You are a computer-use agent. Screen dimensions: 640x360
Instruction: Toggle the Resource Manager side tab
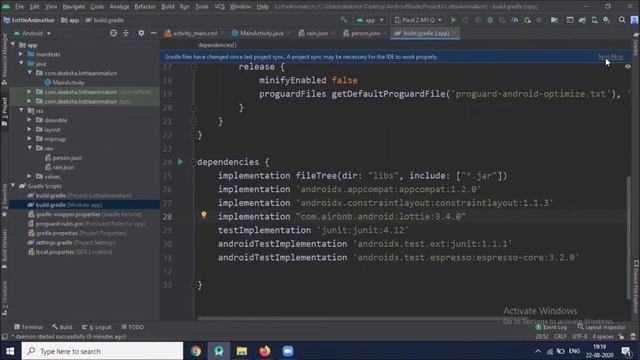[4, 58]
